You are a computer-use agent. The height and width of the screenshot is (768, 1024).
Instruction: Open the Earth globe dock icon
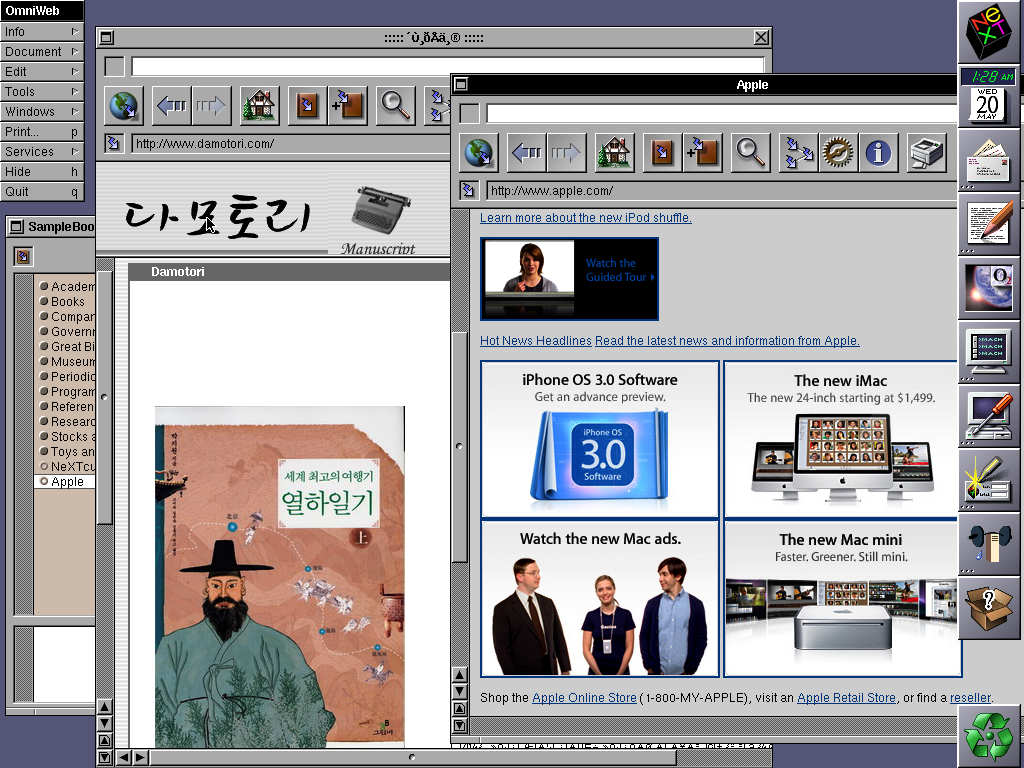[x=989, y=287]
